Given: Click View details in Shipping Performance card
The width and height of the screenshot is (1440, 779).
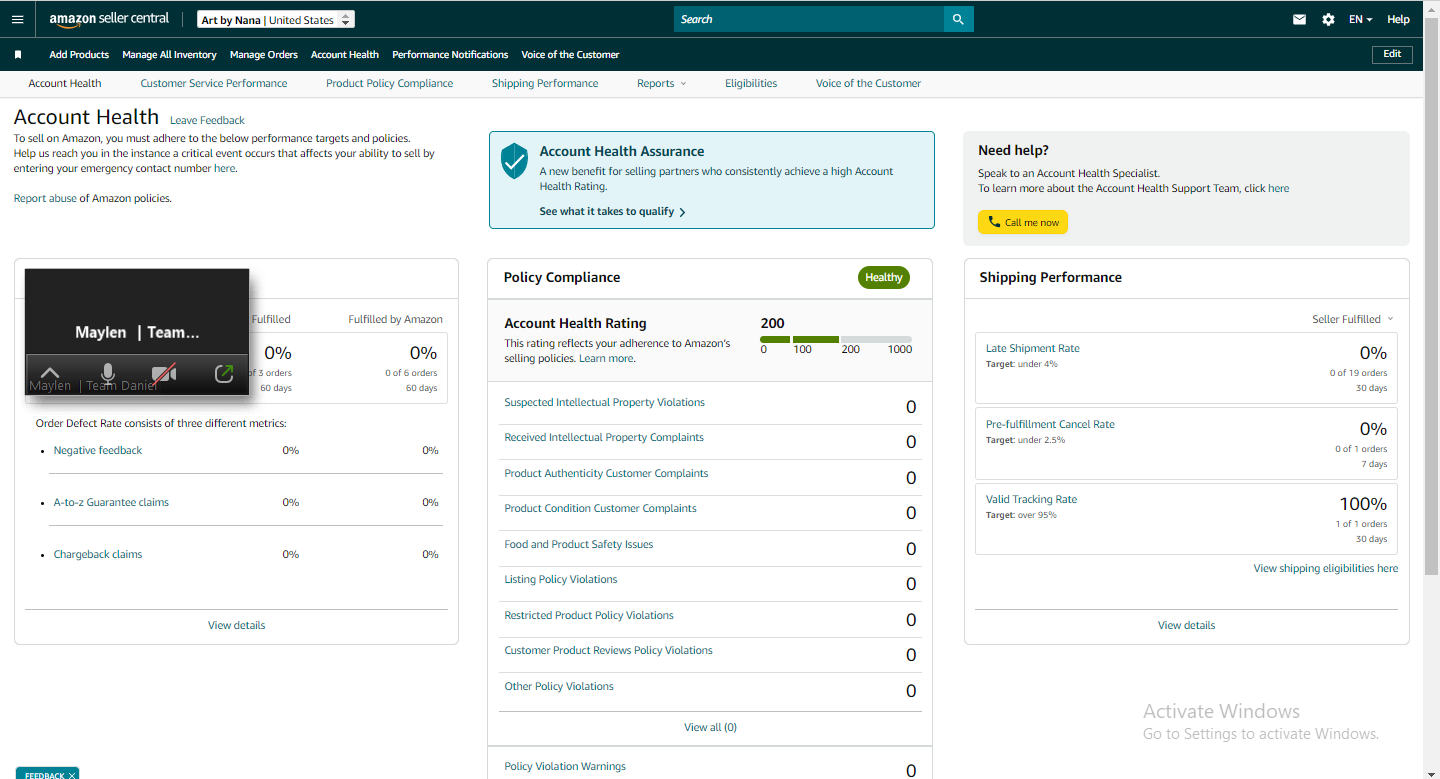Looking at the screenshot, I should pyautogui.click(x=1187, y=625).
